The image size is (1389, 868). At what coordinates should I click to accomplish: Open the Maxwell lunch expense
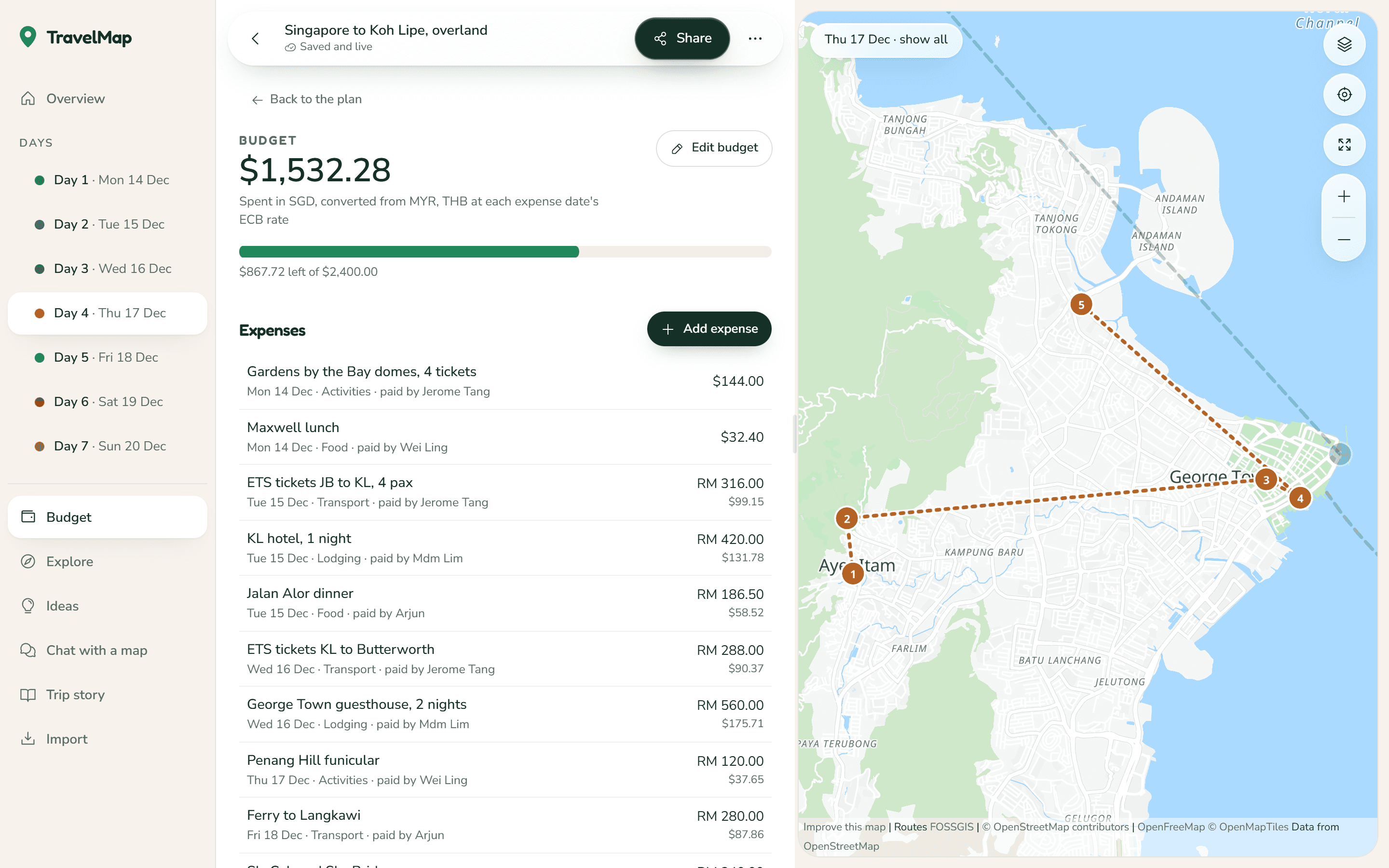click(505, 437)
